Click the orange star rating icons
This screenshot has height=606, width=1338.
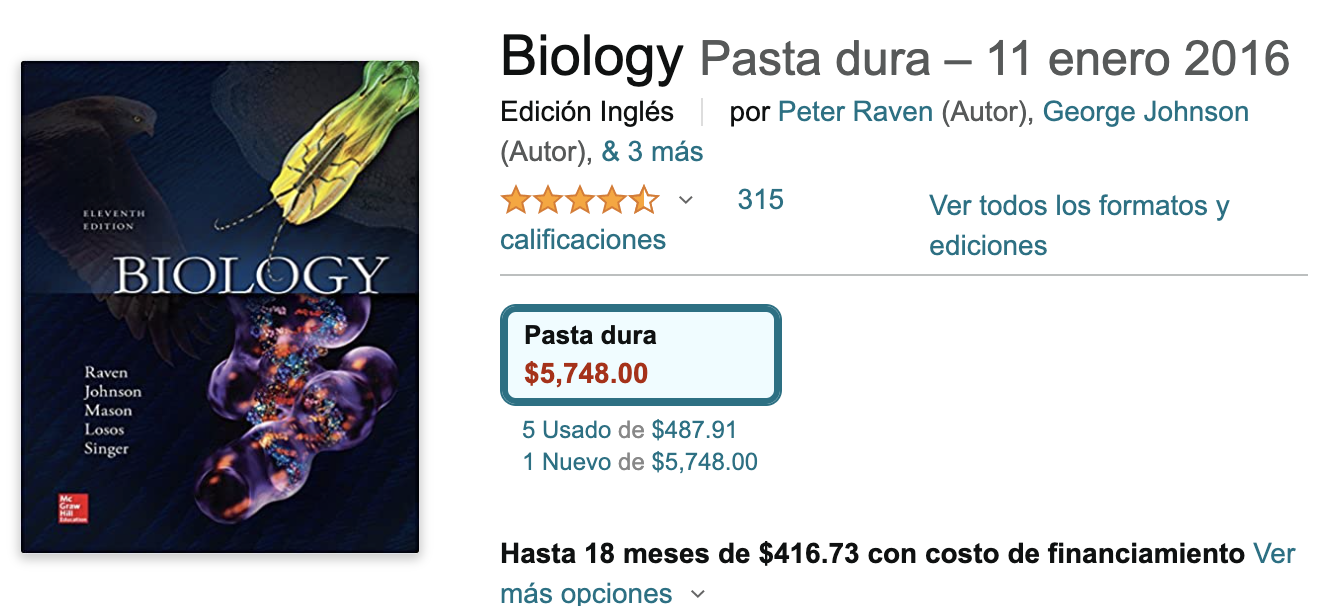(579, 201)
